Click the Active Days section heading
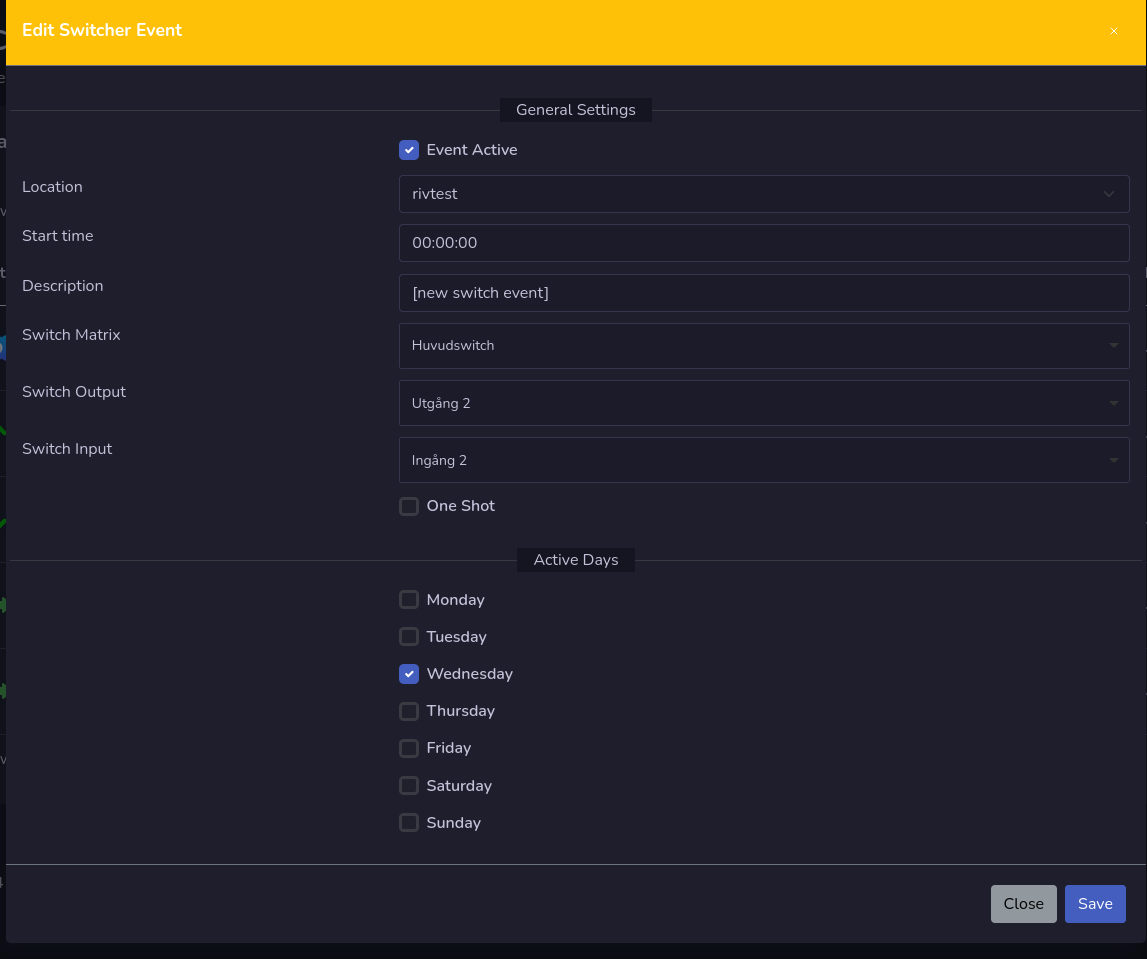The image size is (1147, 959). [x=576, y=560]
